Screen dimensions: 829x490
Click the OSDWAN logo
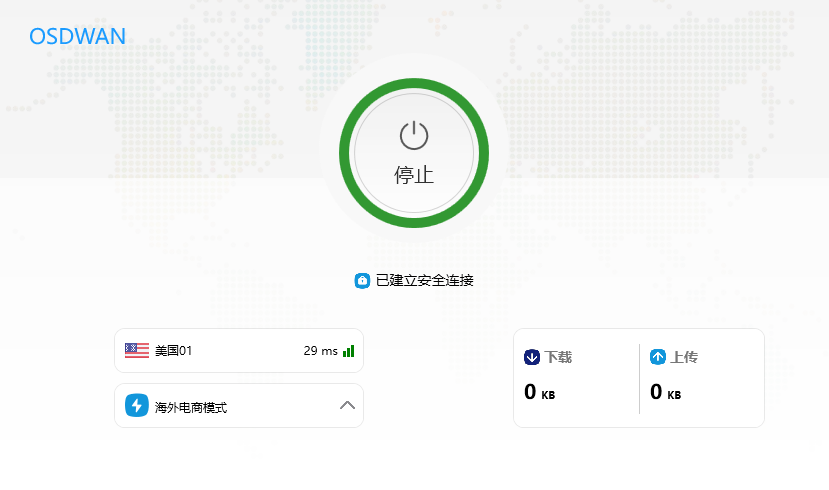pyautogui.click(x=77, y=36)
